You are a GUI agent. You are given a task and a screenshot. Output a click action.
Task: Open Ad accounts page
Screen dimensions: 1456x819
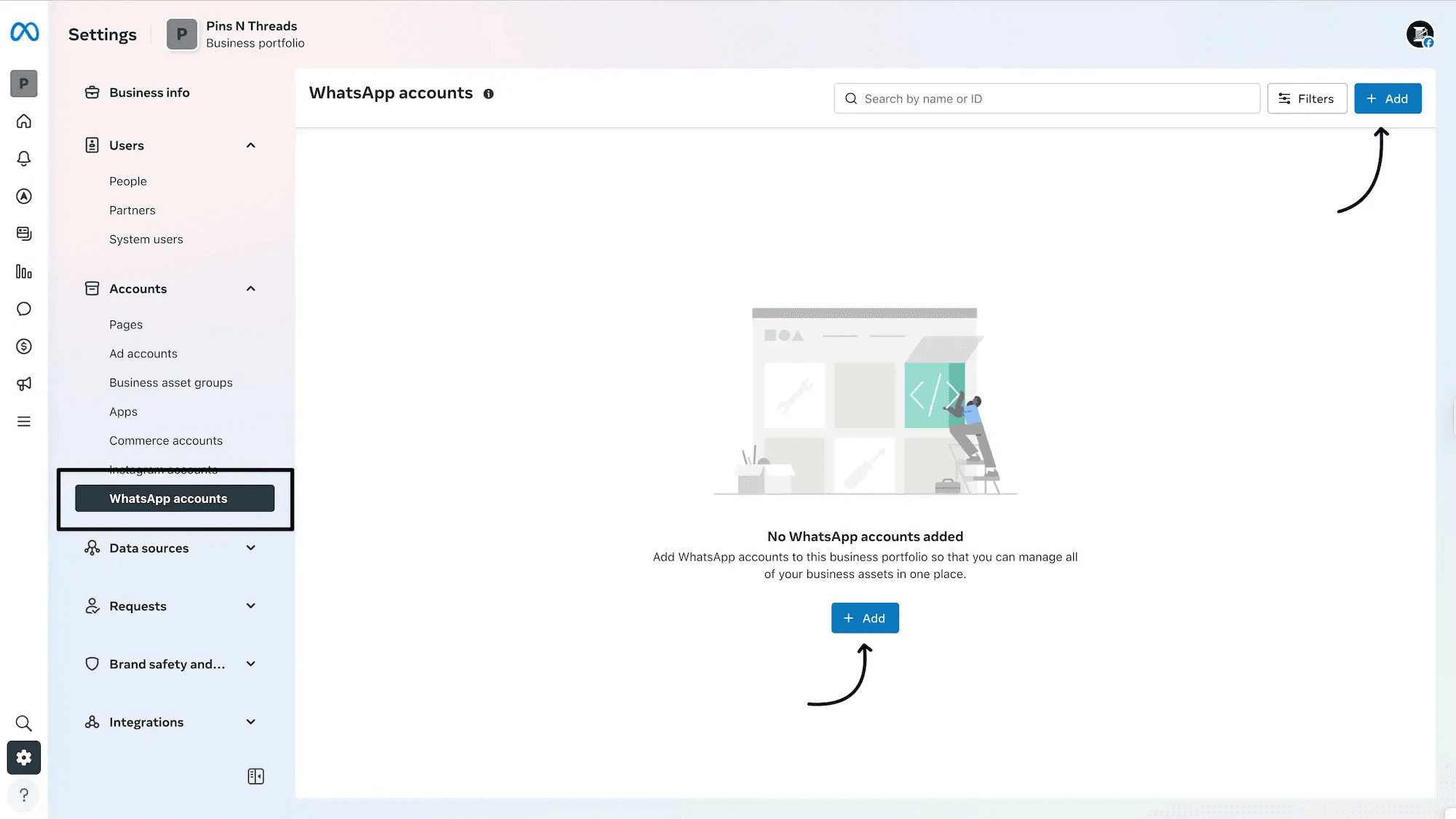tap(143, 354)
